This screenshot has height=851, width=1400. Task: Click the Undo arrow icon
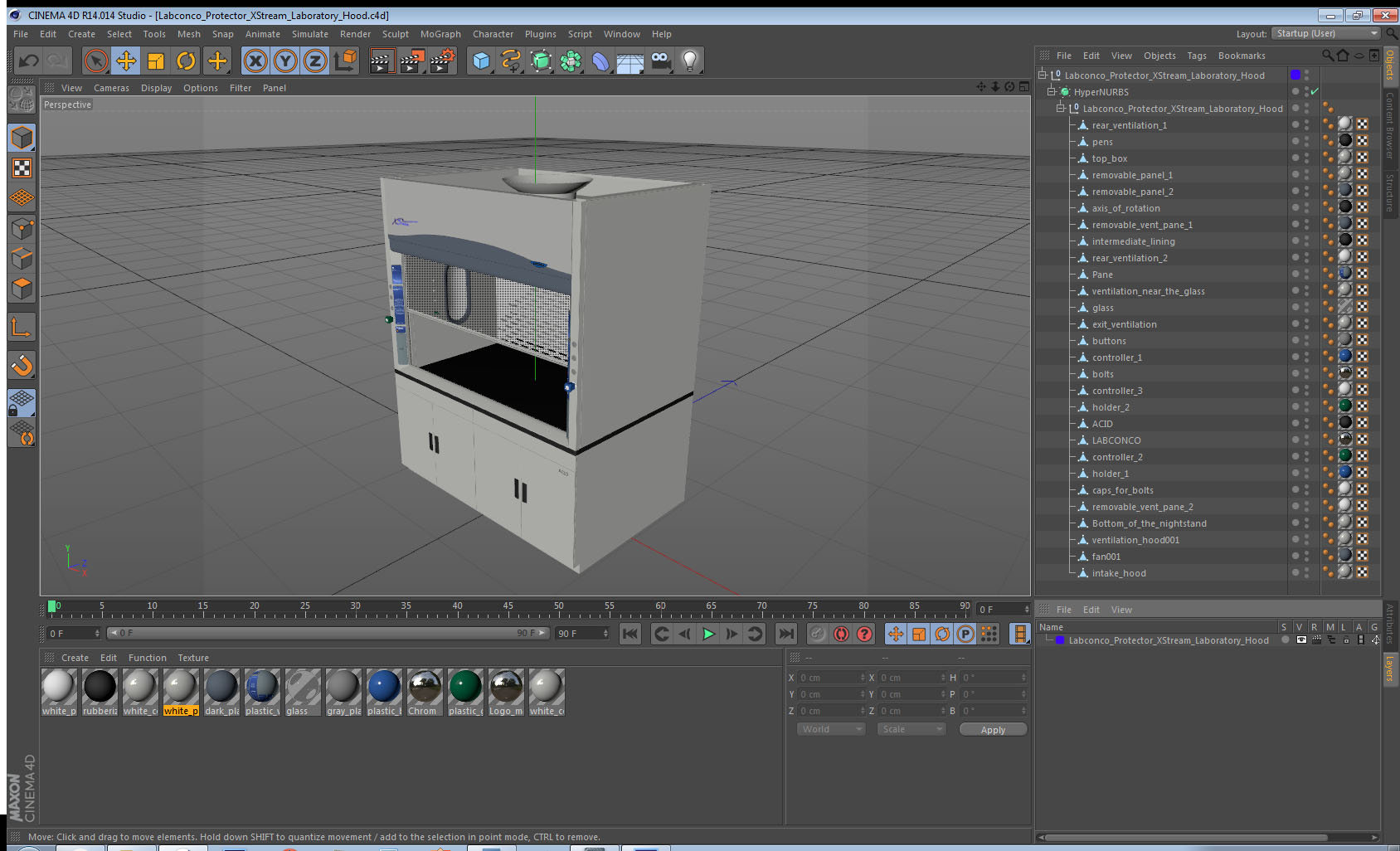pos(28,61)
